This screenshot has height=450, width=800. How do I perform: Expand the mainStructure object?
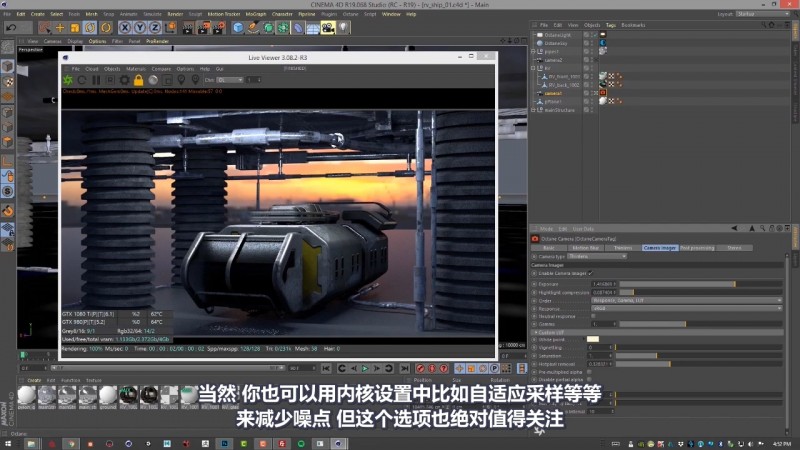(533, 110)
